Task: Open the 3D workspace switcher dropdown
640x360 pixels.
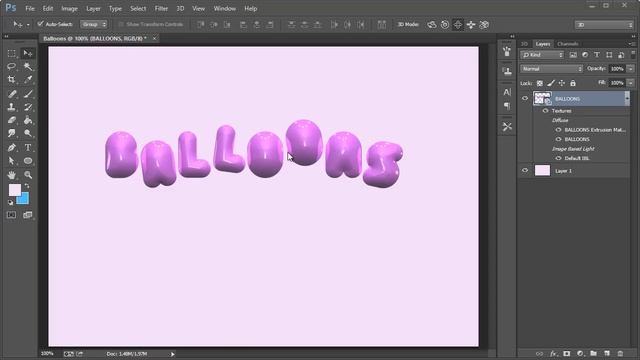Action: point(604,25)
